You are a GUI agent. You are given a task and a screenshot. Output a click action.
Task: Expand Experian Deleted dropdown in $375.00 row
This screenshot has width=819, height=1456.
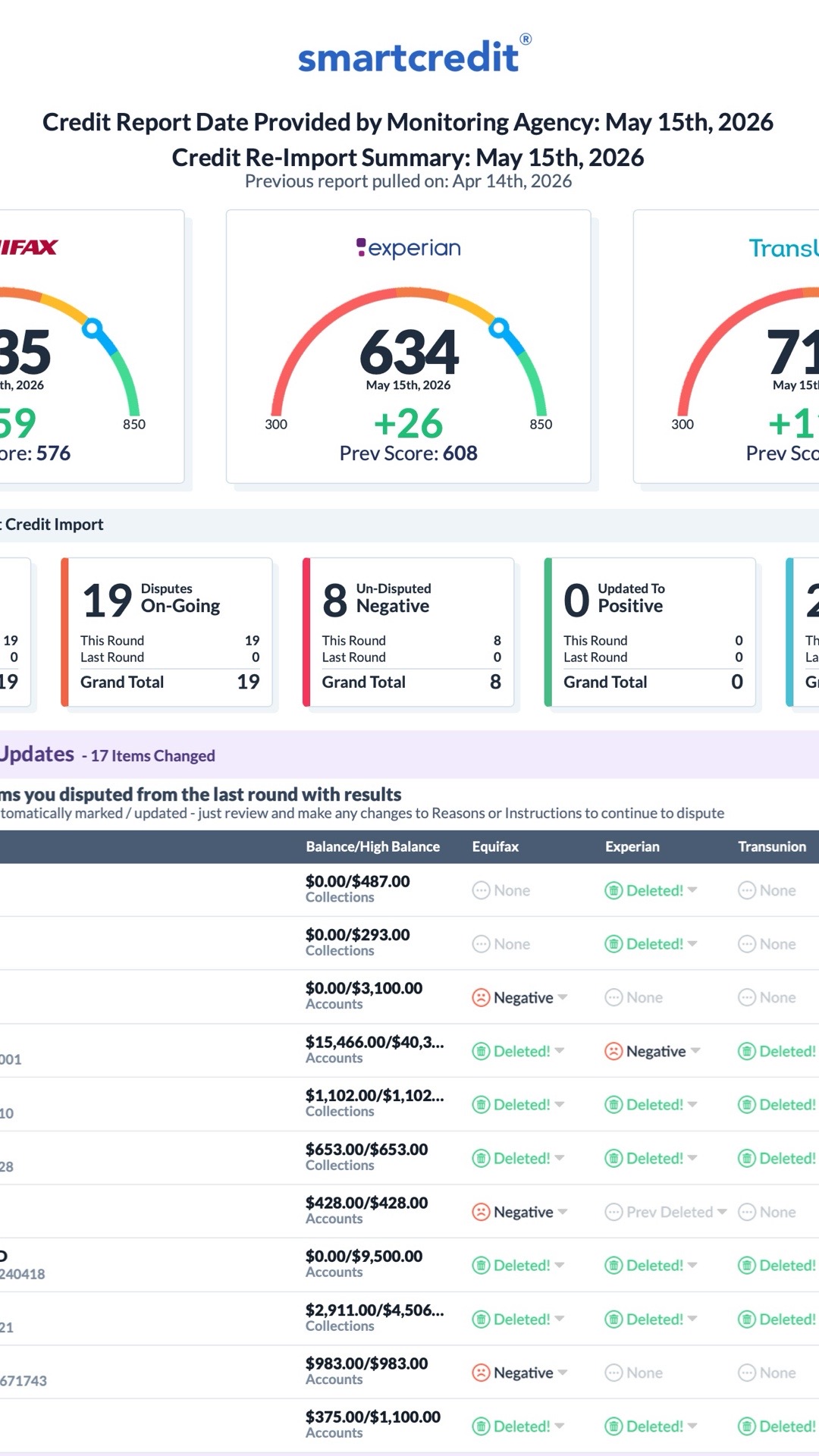coord(692,1426)
